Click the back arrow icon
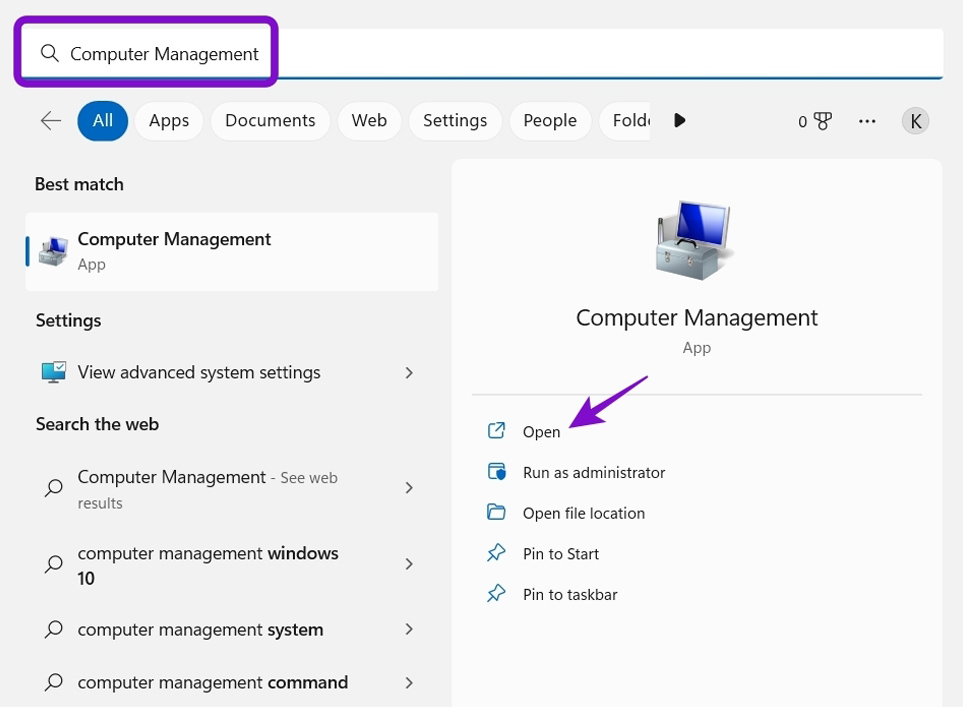The height and width of the screenshot is (707, 963). [x=50, y=121]
